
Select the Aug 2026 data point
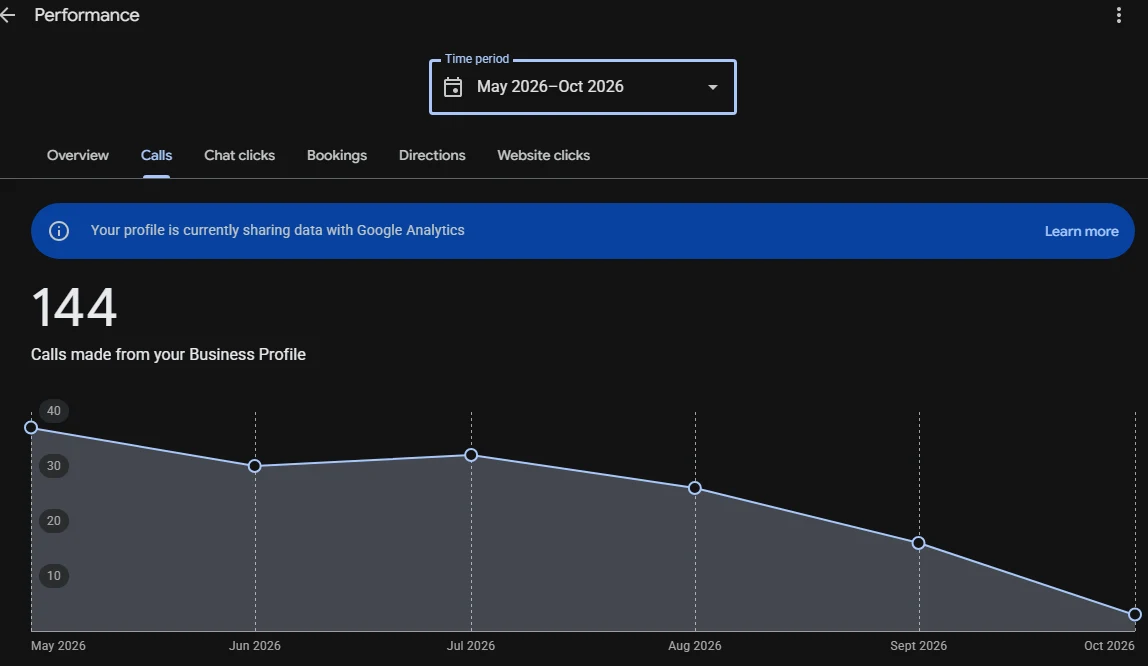(695, 488)
